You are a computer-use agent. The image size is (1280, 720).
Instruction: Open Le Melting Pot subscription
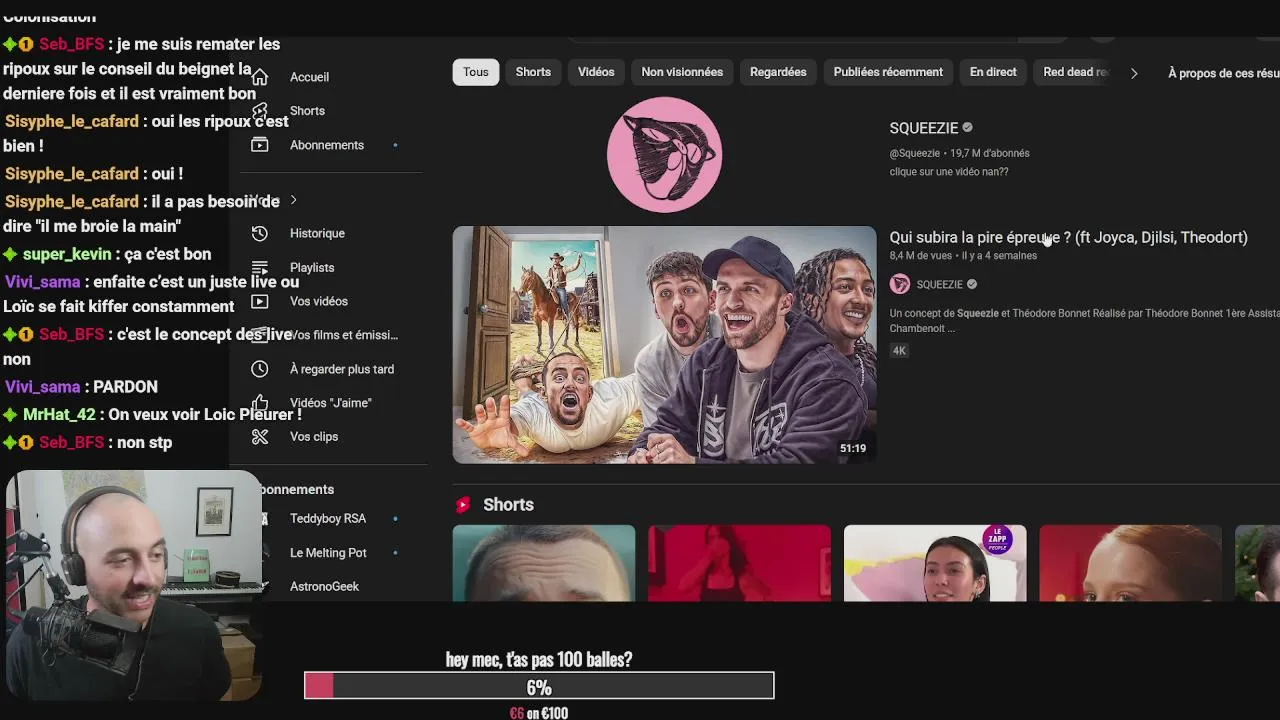[328, 553]
